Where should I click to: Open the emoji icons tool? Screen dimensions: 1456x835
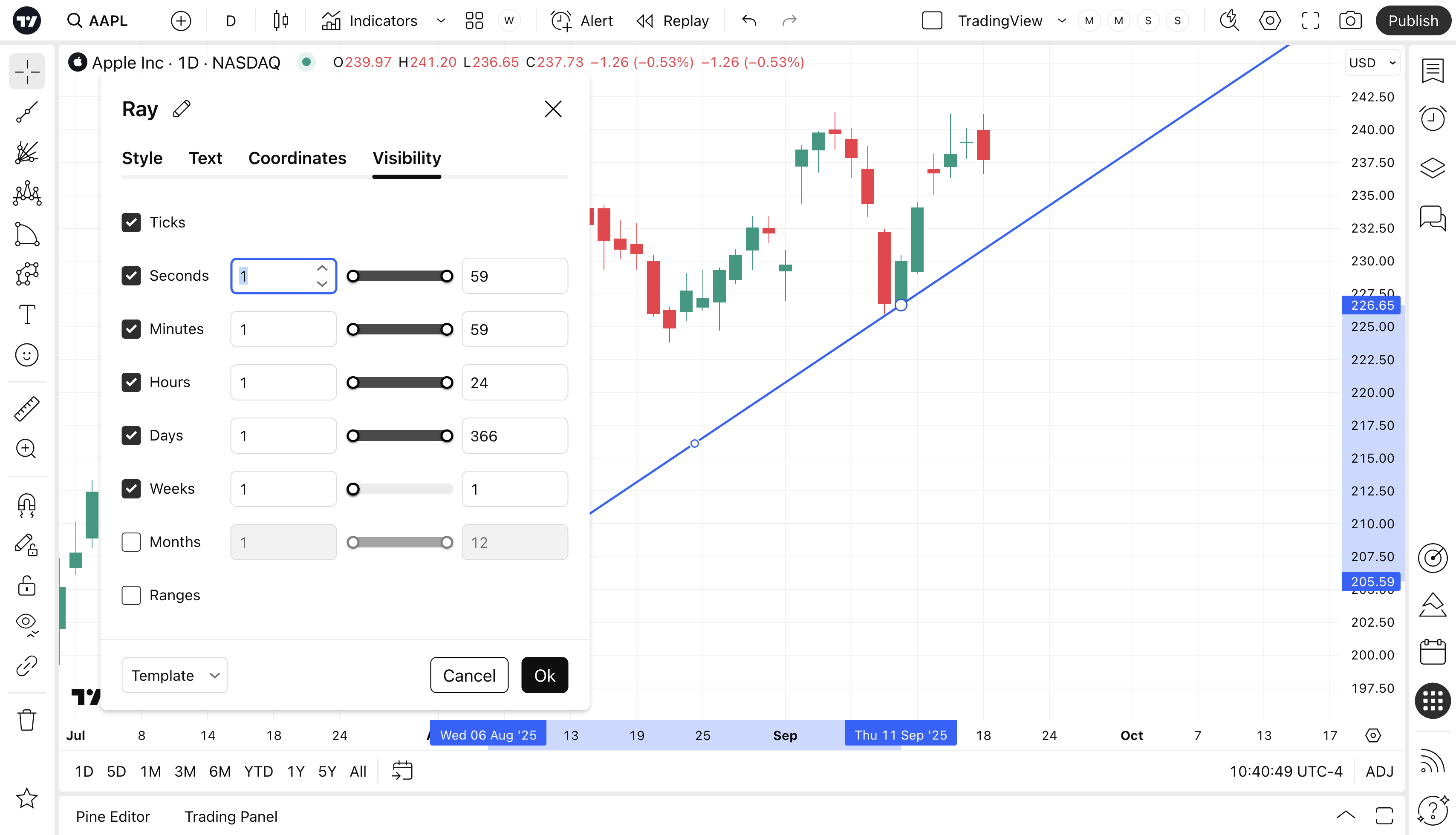coord(27,355)
